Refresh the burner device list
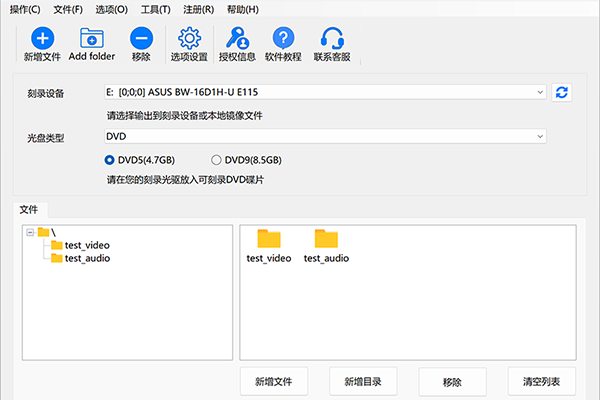The width and height of the screenshot is (600, 400). coord(562,93)
